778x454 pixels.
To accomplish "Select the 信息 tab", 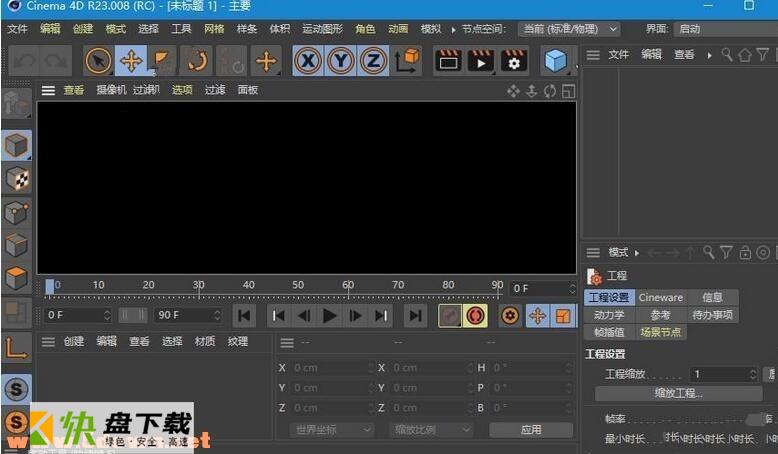I will (x=713, y=298).
